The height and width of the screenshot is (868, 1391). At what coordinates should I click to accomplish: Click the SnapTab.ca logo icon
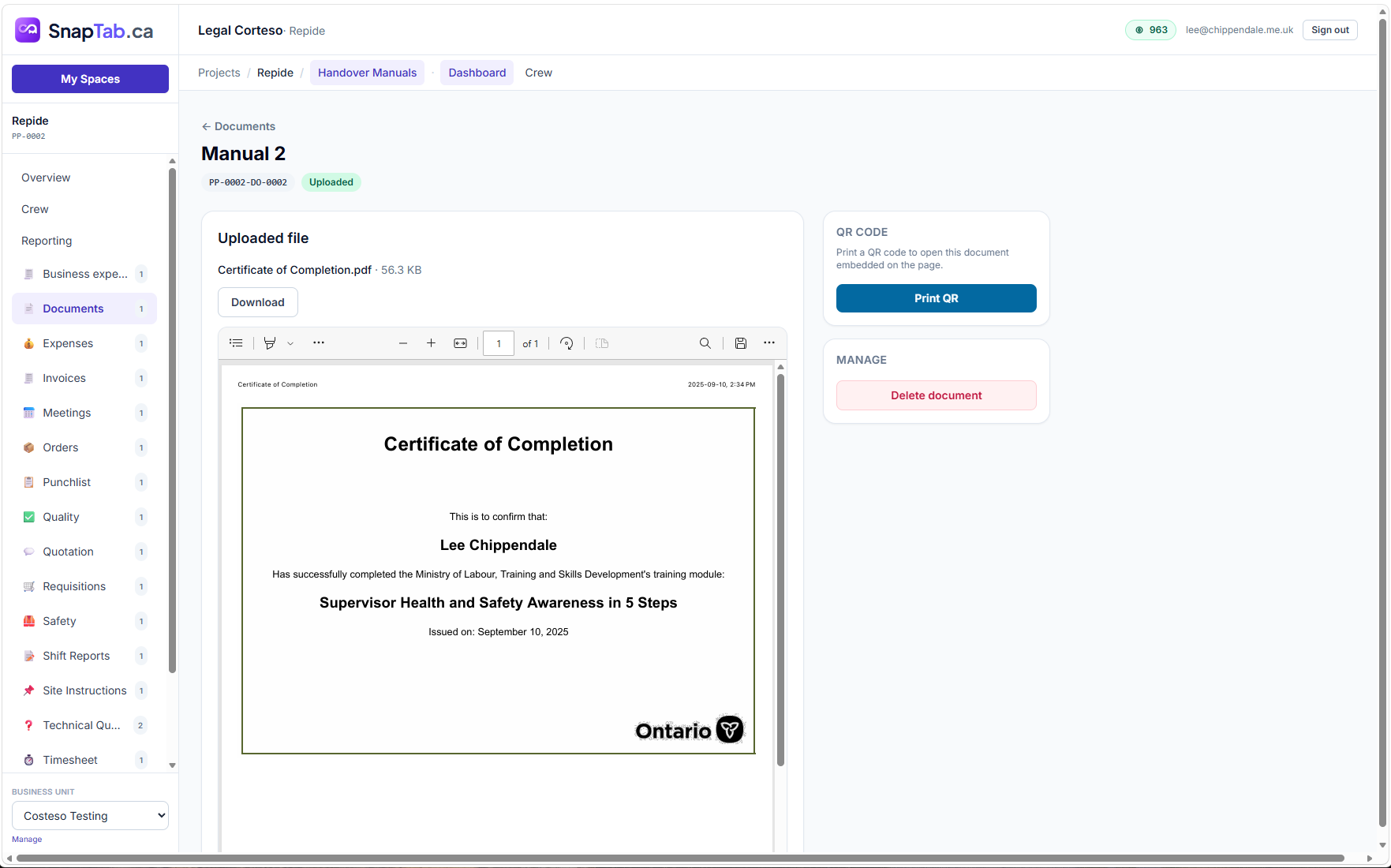[28, 30]
